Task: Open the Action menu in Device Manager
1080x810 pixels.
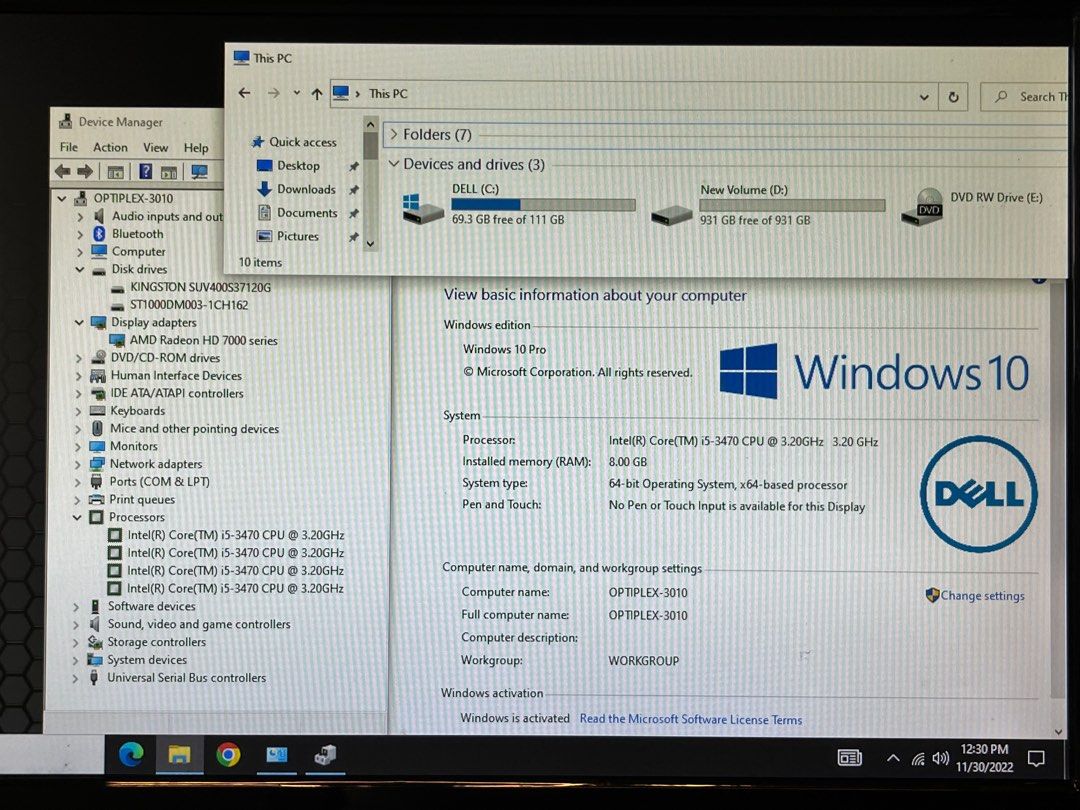Action: [110, 147]
